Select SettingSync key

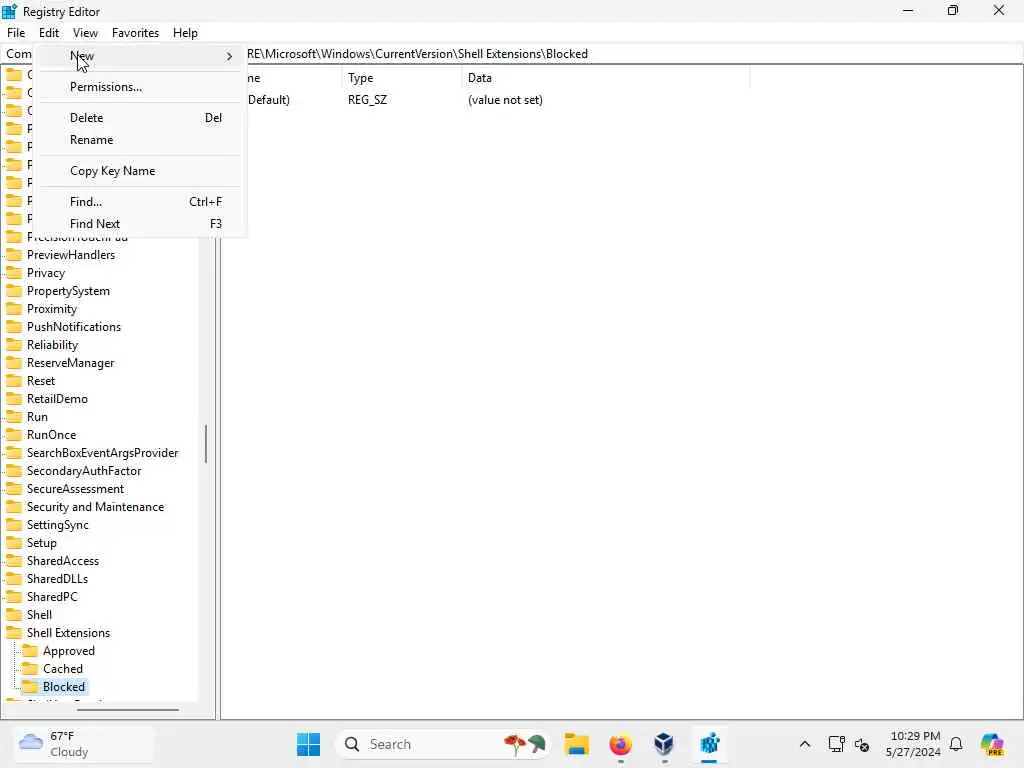pos(57,525)
